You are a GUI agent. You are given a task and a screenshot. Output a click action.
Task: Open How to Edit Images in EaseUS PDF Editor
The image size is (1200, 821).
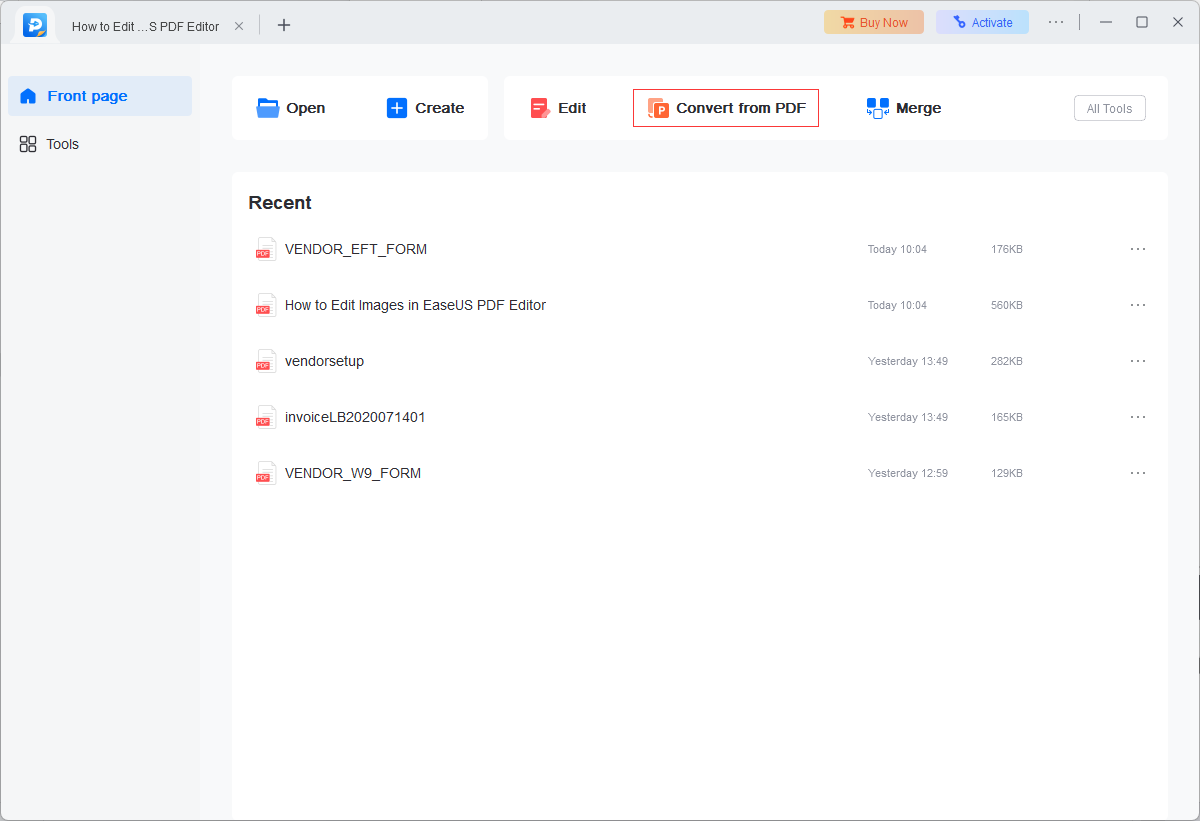(x=415, y=305)
